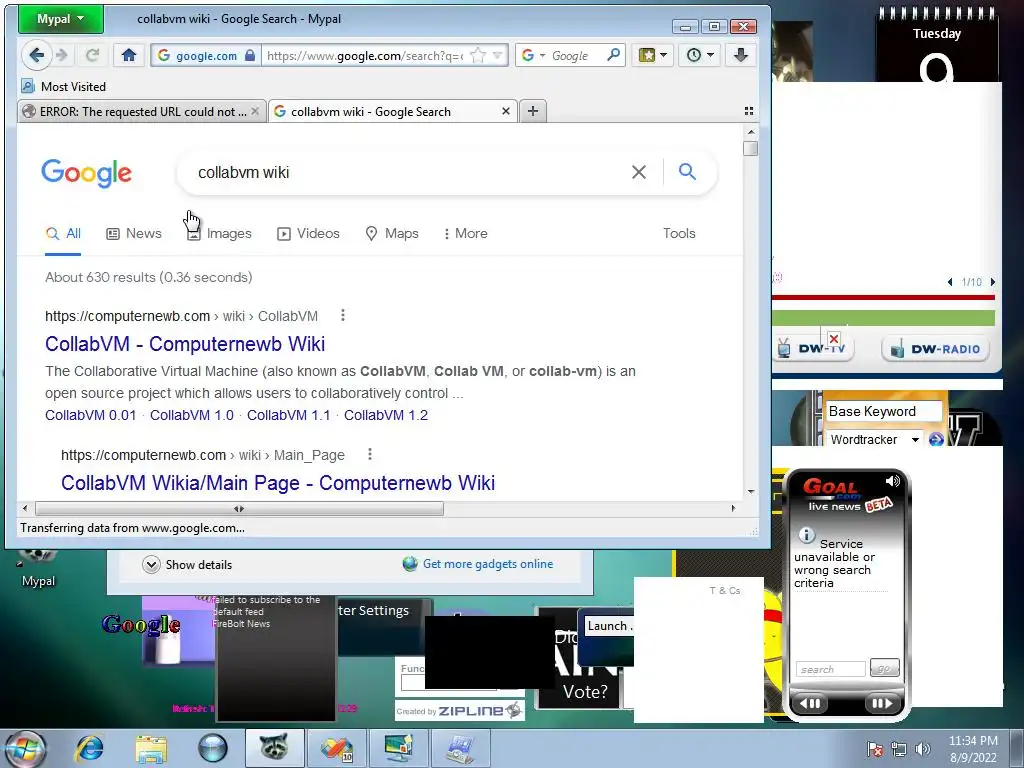Screen dimensions: 1024x768
Task: Click the forward navigation arrow
Action: [62, 56]
